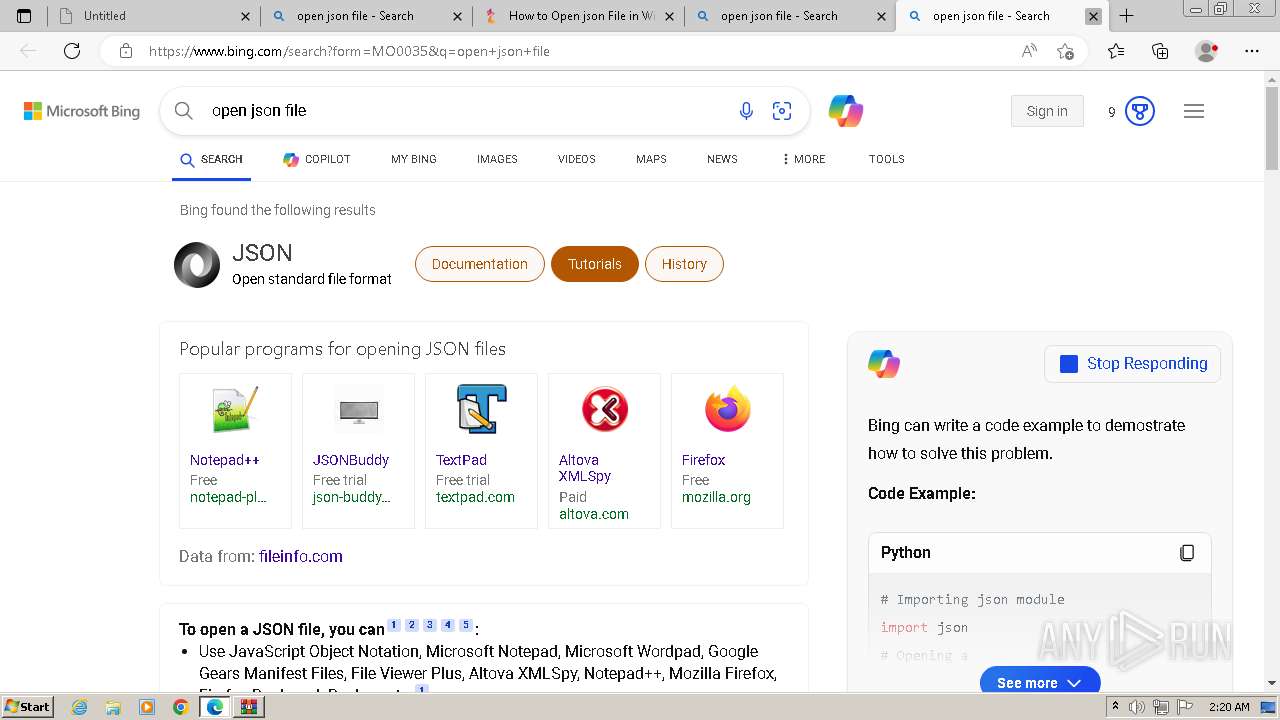1280x720 pixels.
Task: Open Microsoft Rewards medal icon
Action: click(1140, 111)
